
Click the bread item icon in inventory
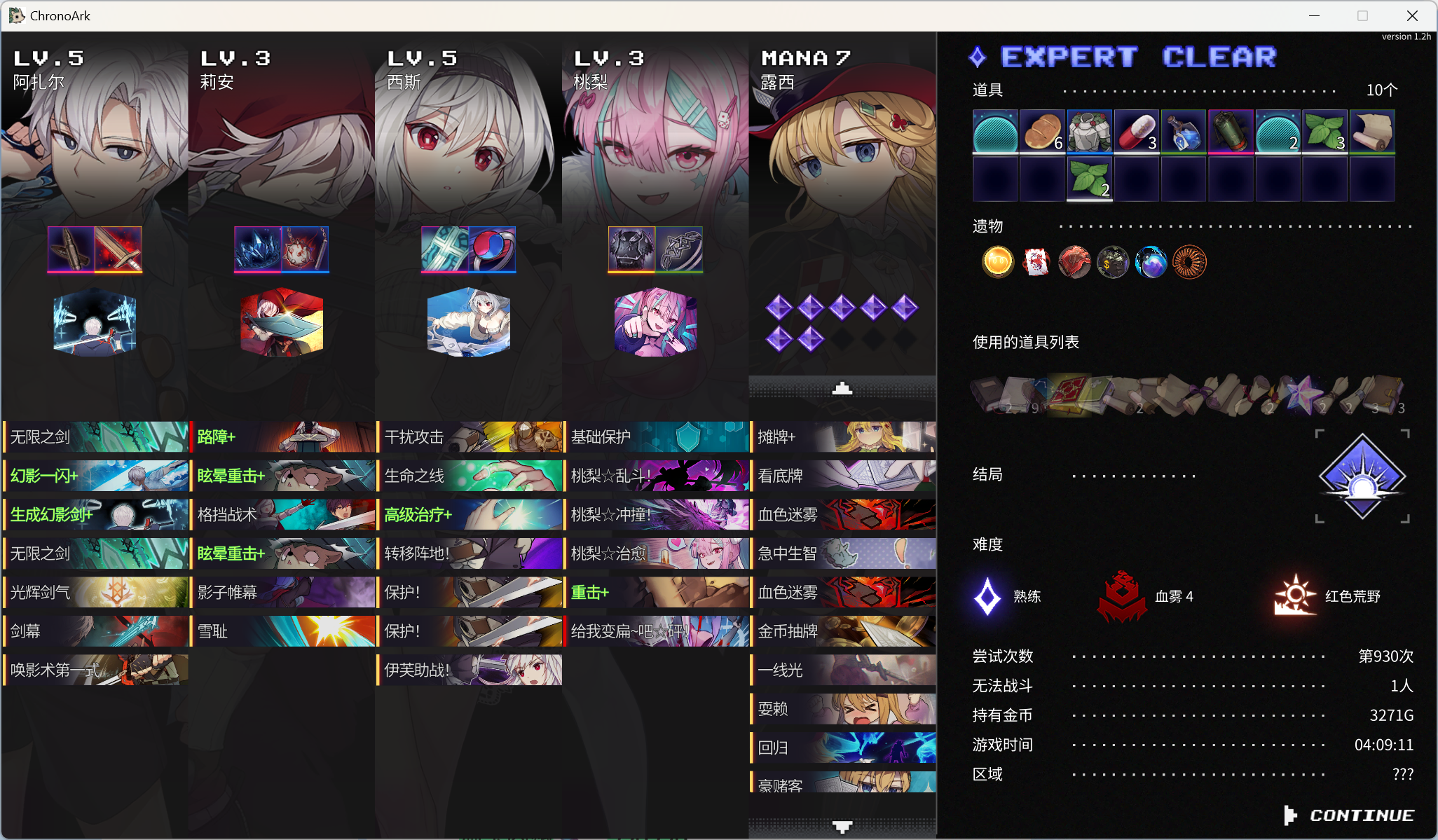tap(1043, 131)
